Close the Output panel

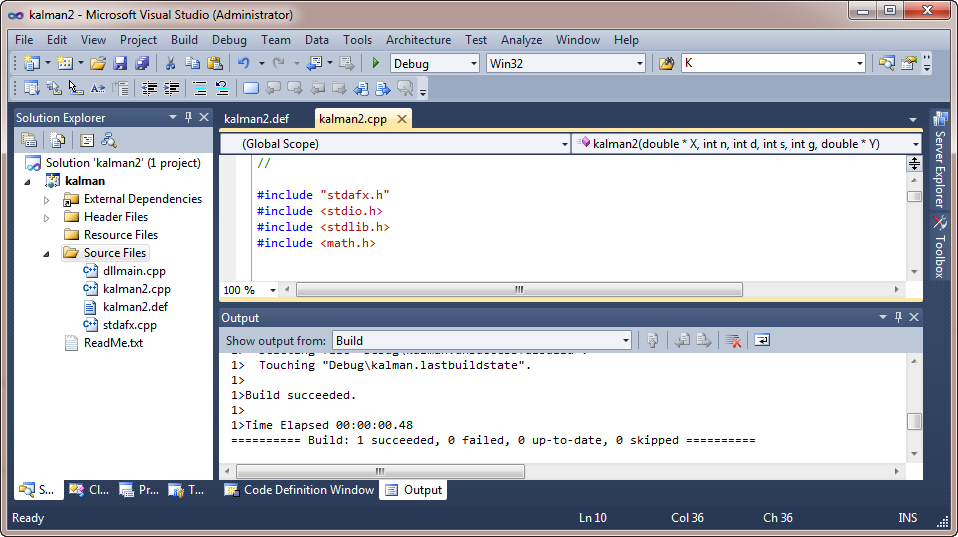[914, 317]
